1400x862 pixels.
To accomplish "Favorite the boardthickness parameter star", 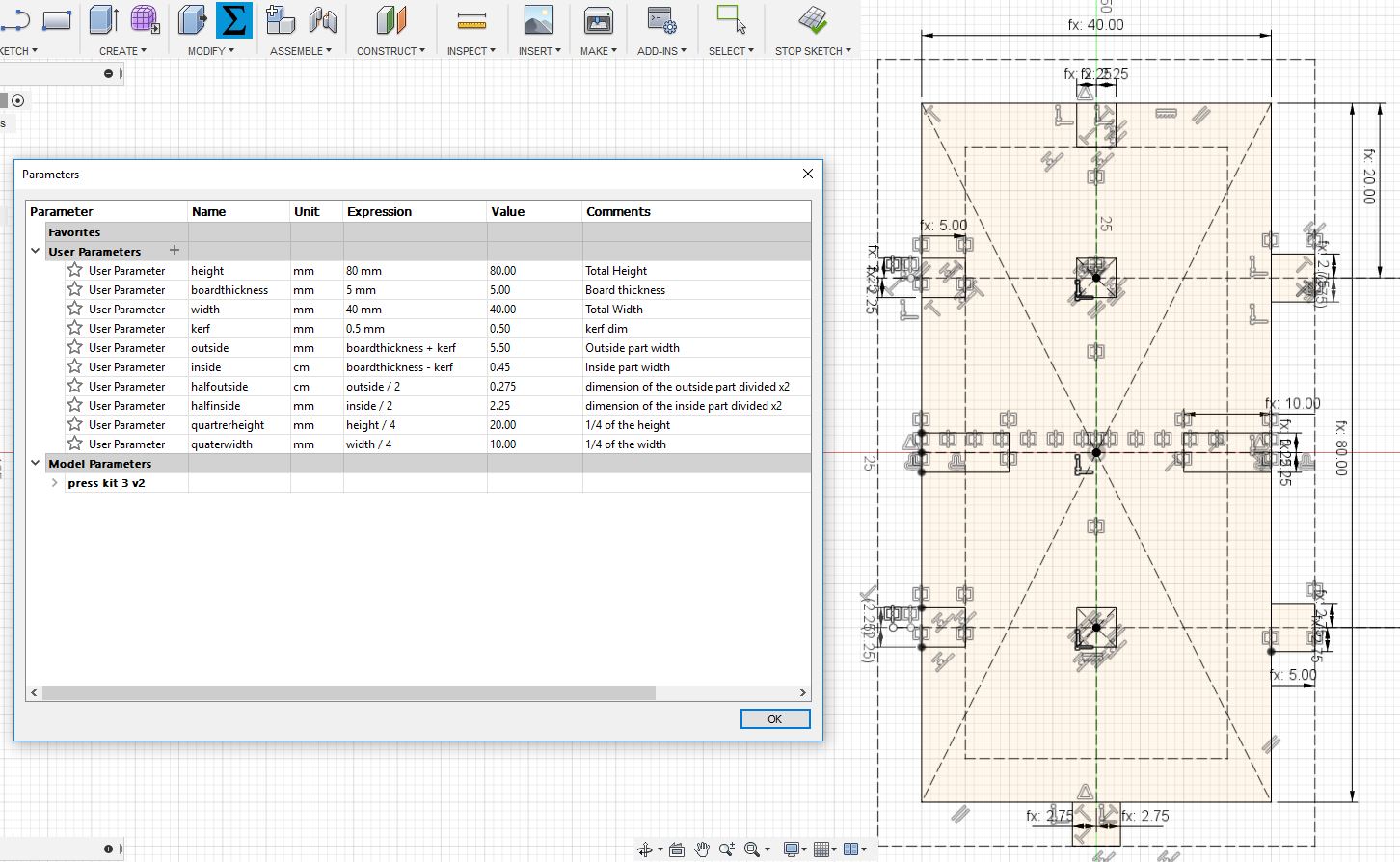I will point(74,289).
